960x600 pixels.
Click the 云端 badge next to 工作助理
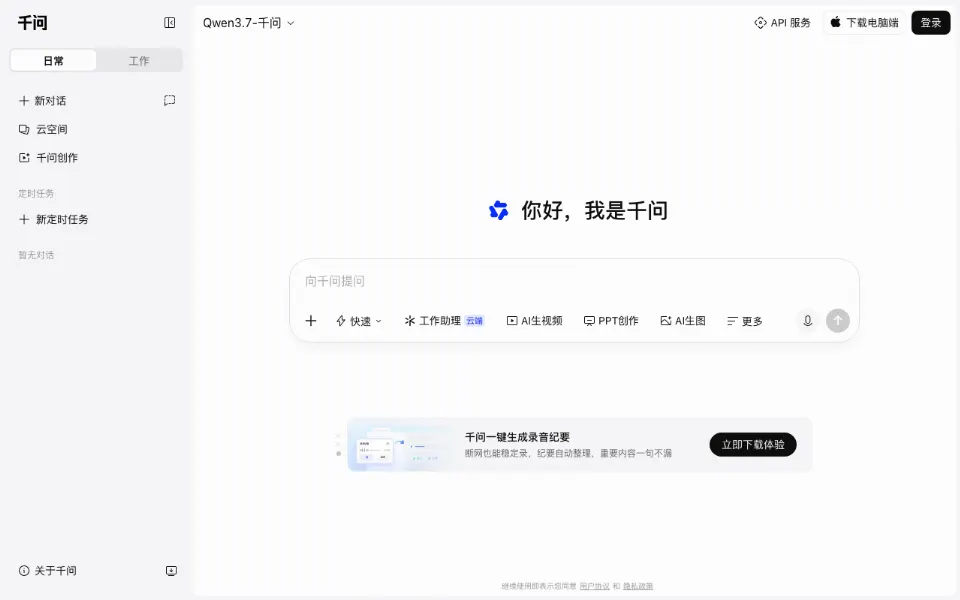[474, 321]
